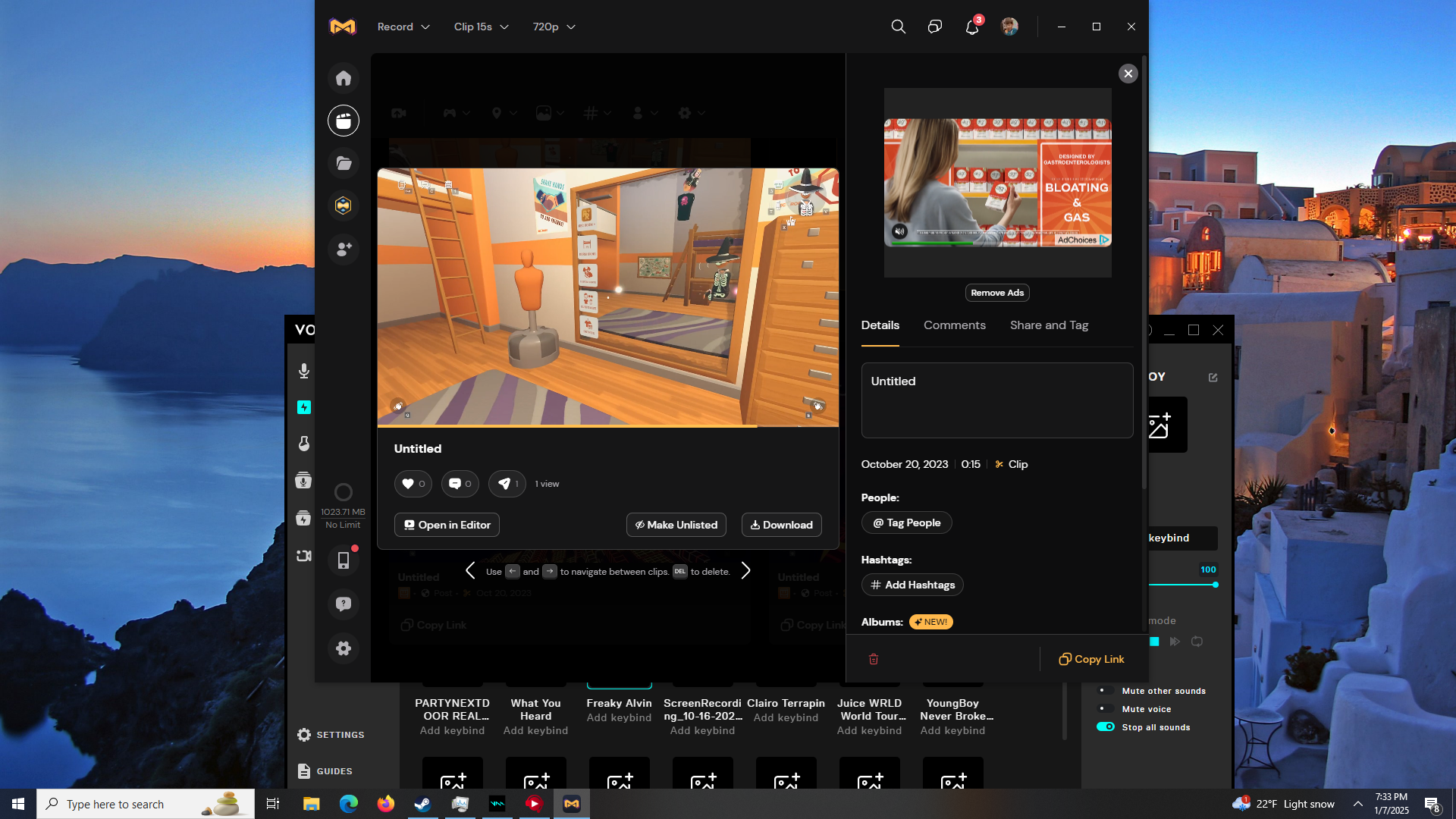1456x819 pixels.
Task: Disable Stop all sounds toggle
Action: (x=1106, y=727)
